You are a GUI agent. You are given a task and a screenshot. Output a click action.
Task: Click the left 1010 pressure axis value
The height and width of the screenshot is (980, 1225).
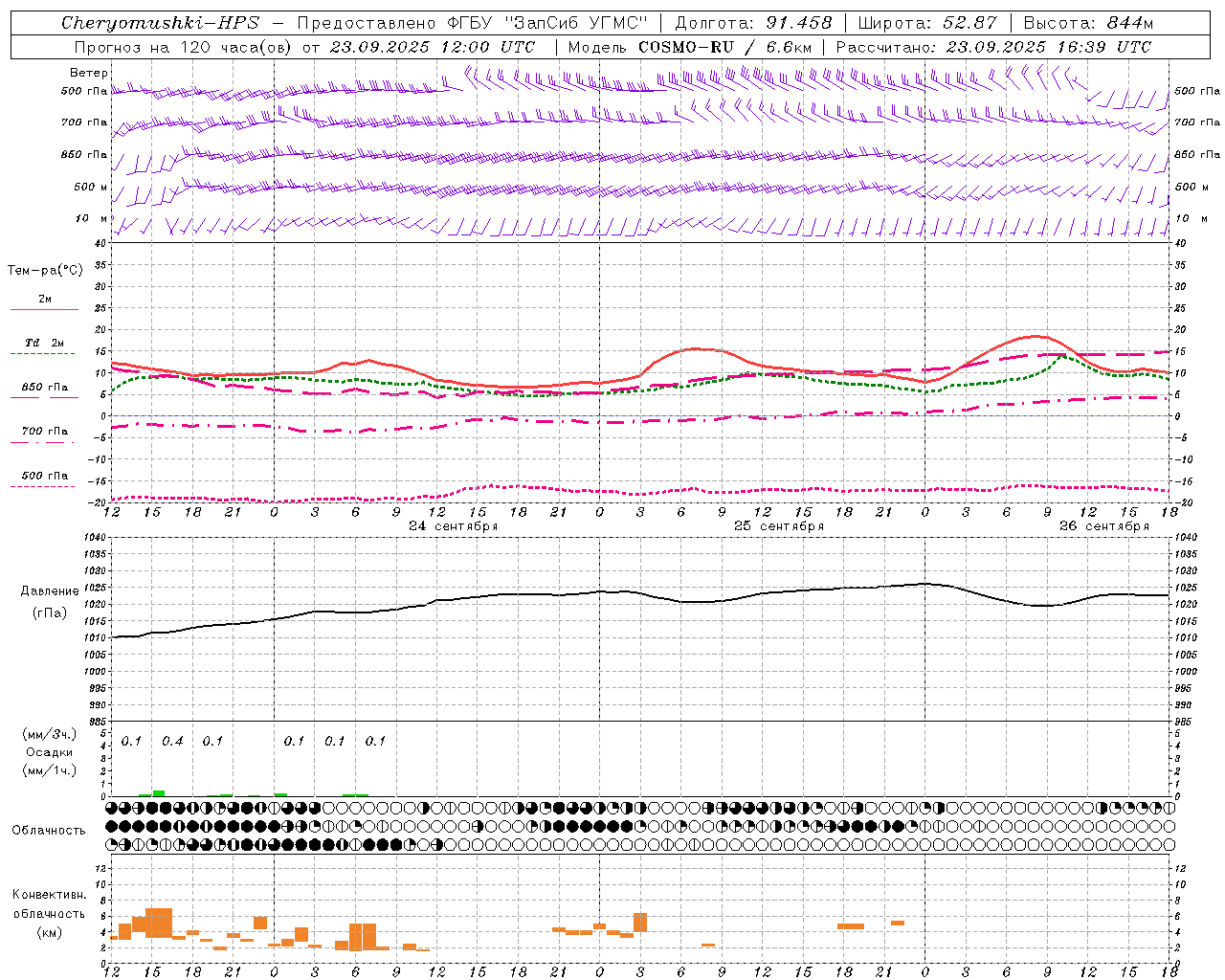coord(96,638)
